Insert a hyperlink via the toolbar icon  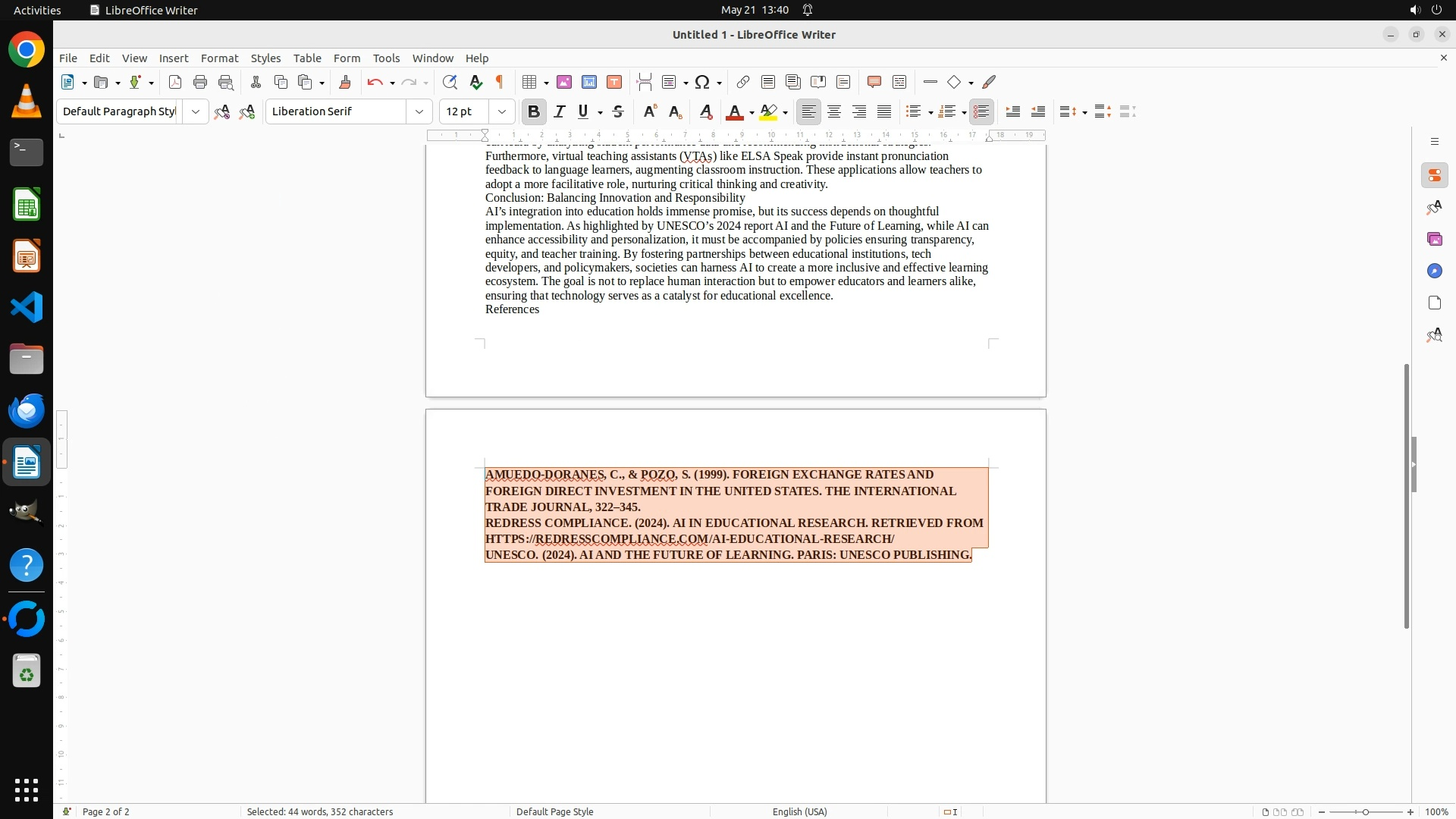743,83
